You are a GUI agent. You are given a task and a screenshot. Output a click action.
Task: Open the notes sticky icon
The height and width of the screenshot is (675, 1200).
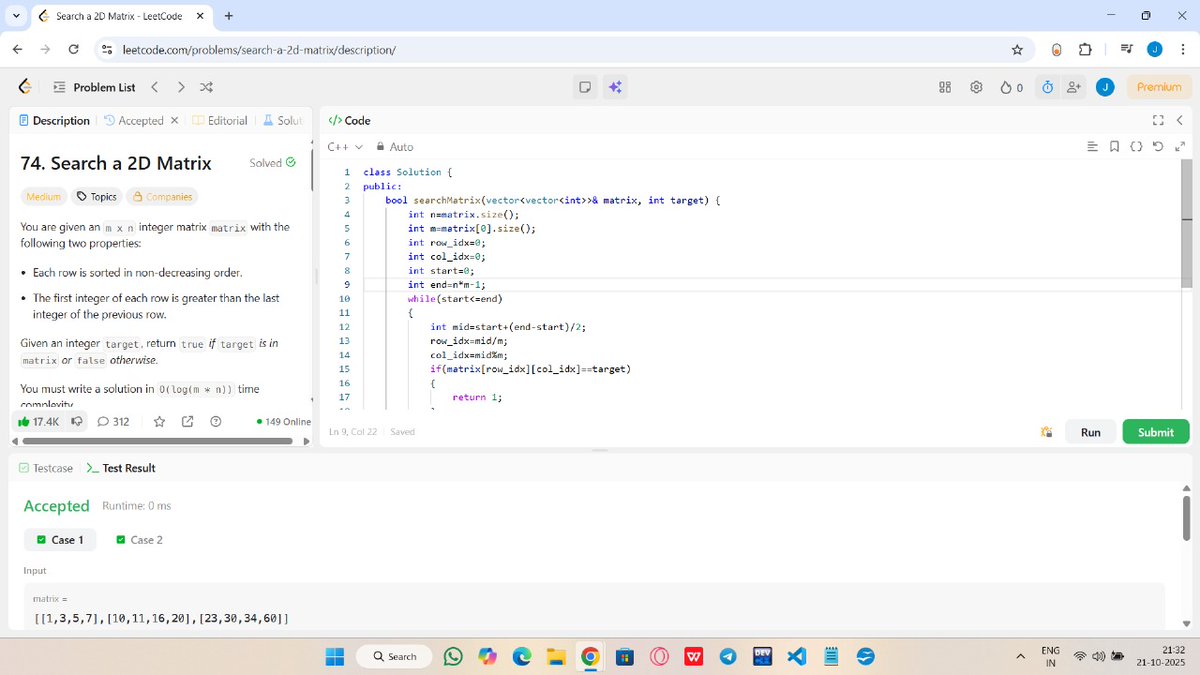(586, 87)
